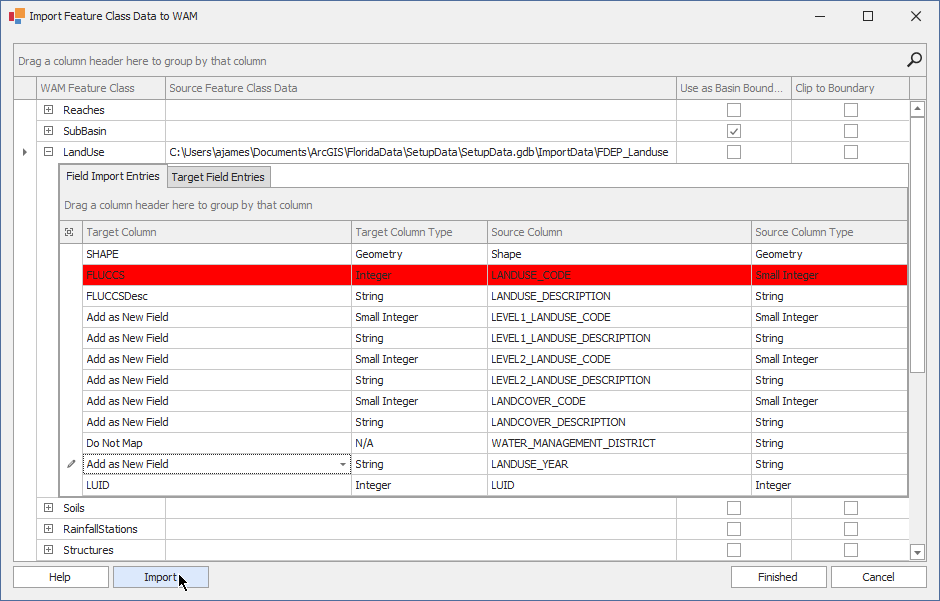This screenshot has height=601, width=940.
Task: Collapse the LandUse row
Action: (49, 152)
